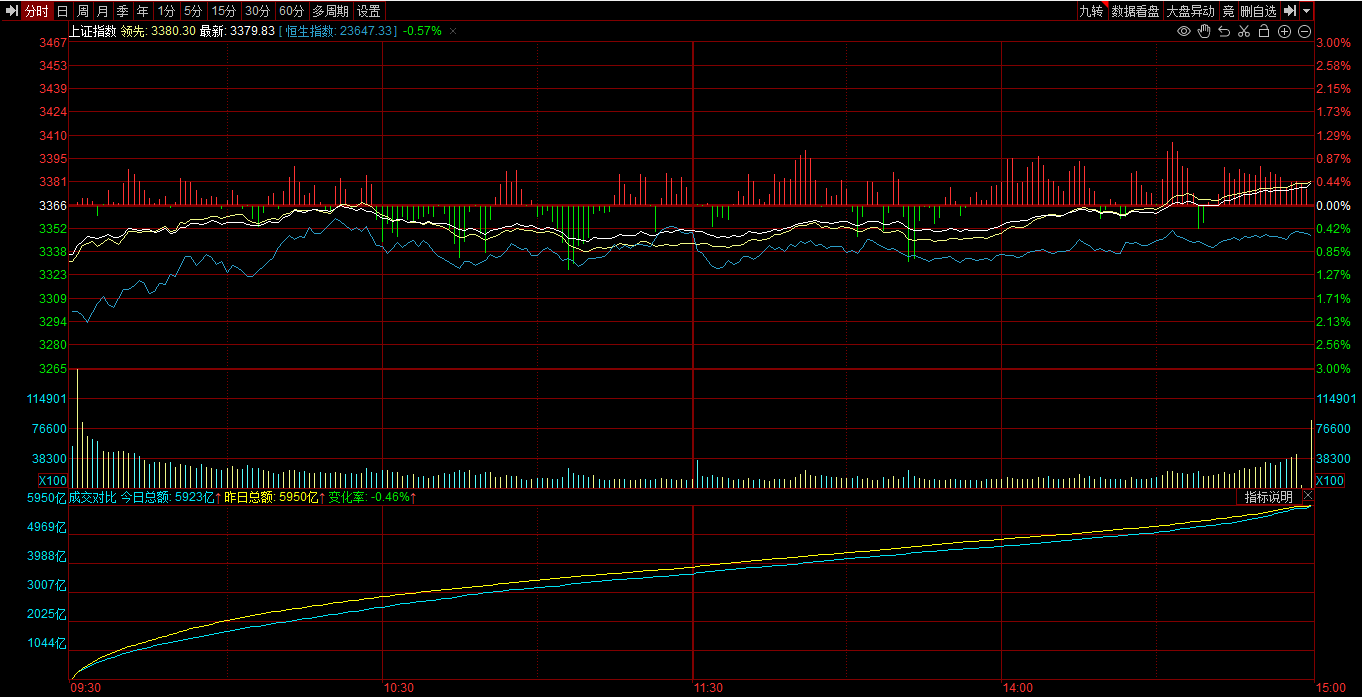Click the 最新: 3379.83 value
The width and height of the screenshot is (1362, 697).
tap(237, 31)
